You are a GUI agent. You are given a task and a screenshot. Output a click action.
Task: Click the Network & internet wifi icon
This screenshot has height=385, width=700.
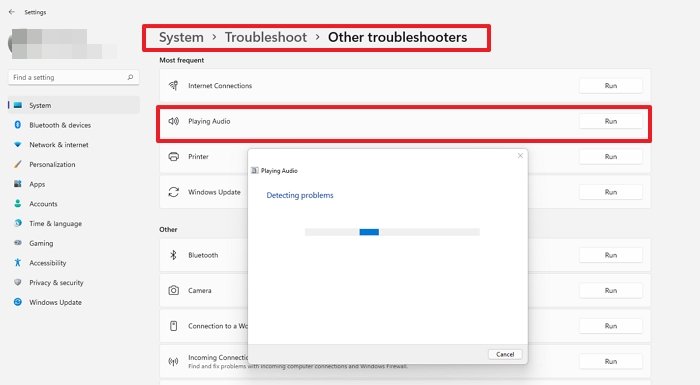(18, 144)
